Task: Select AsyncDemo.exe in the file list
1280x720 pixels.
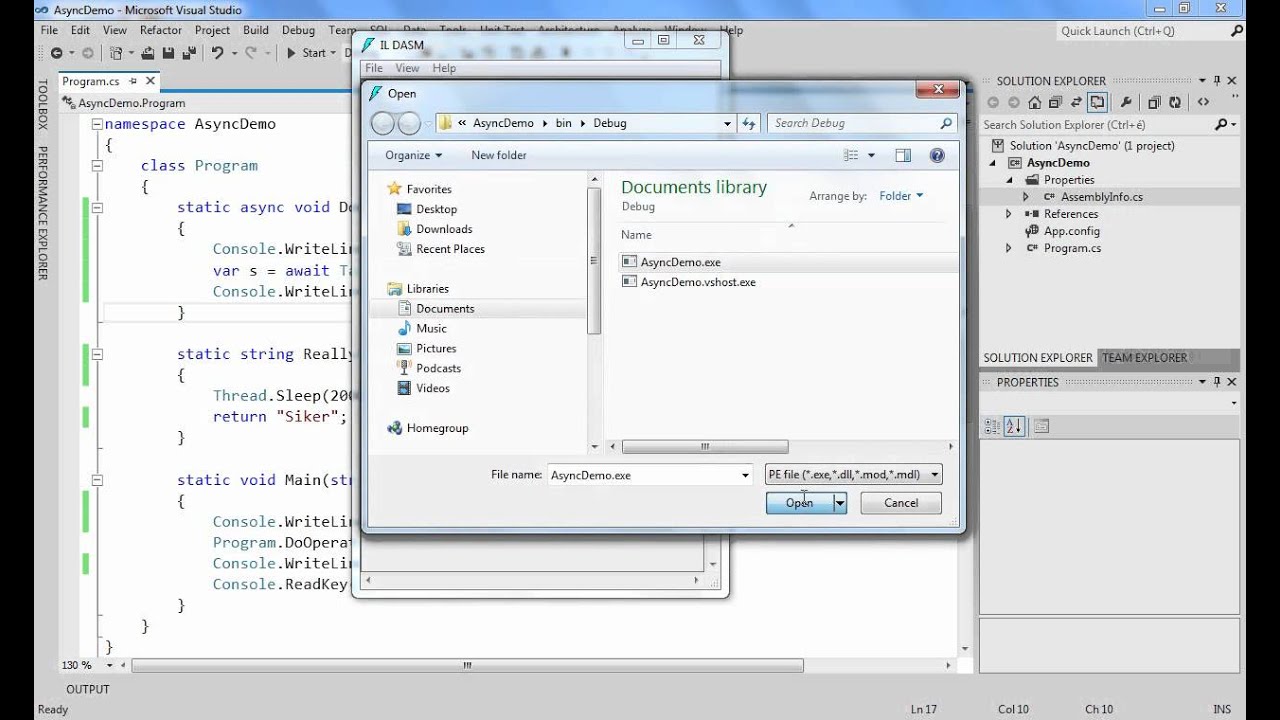Action: click(x=680, y=262)
